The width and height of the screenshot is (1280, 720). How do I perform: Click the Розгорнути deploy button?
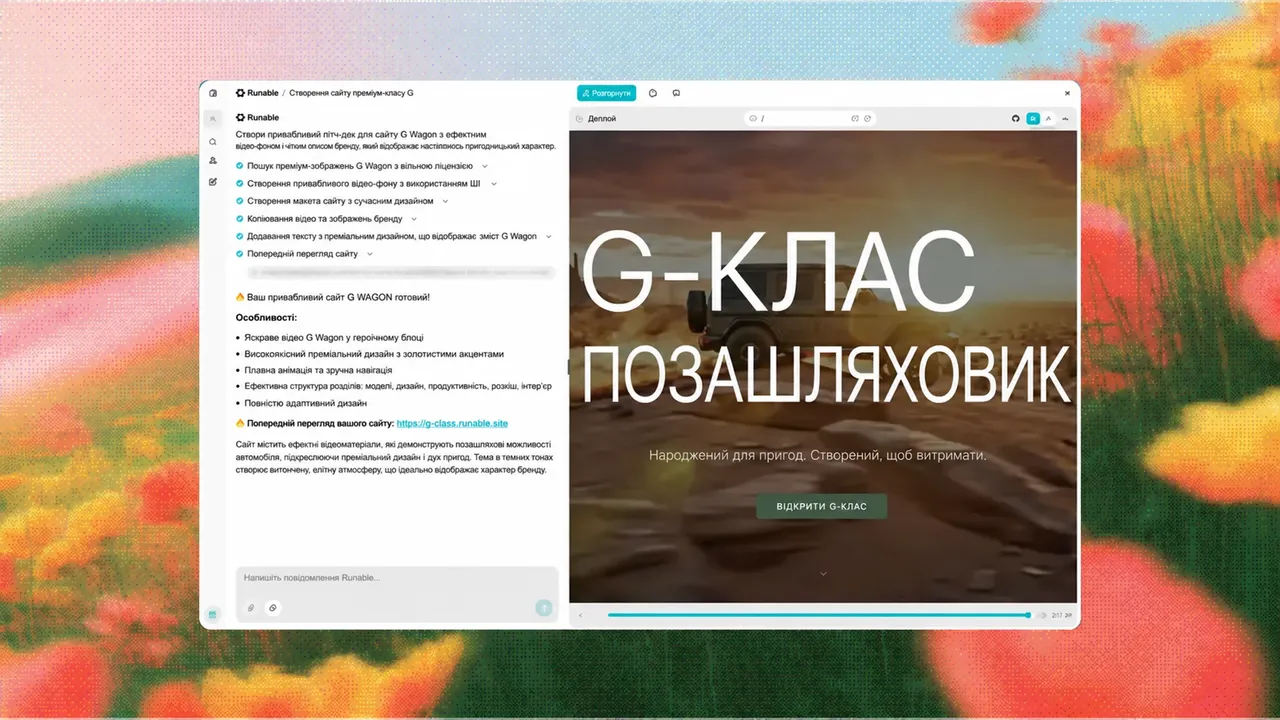pyautogui.click(x=607, y=93)
